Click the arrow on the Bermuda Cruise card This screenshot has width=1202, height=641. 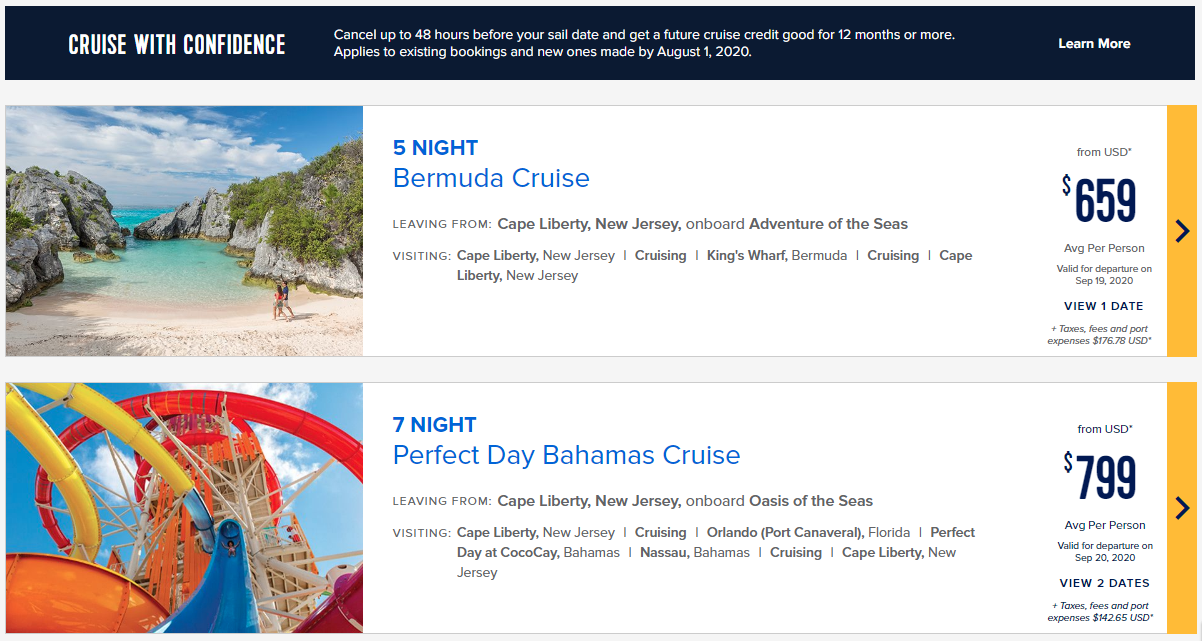(x=1182, y=231)
